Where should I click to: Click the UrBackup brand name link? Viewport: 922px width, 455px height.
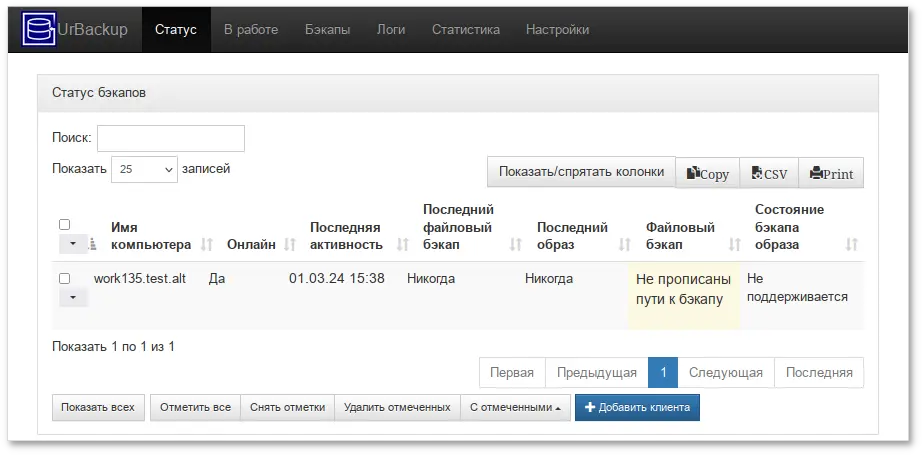tap(92, 29)
